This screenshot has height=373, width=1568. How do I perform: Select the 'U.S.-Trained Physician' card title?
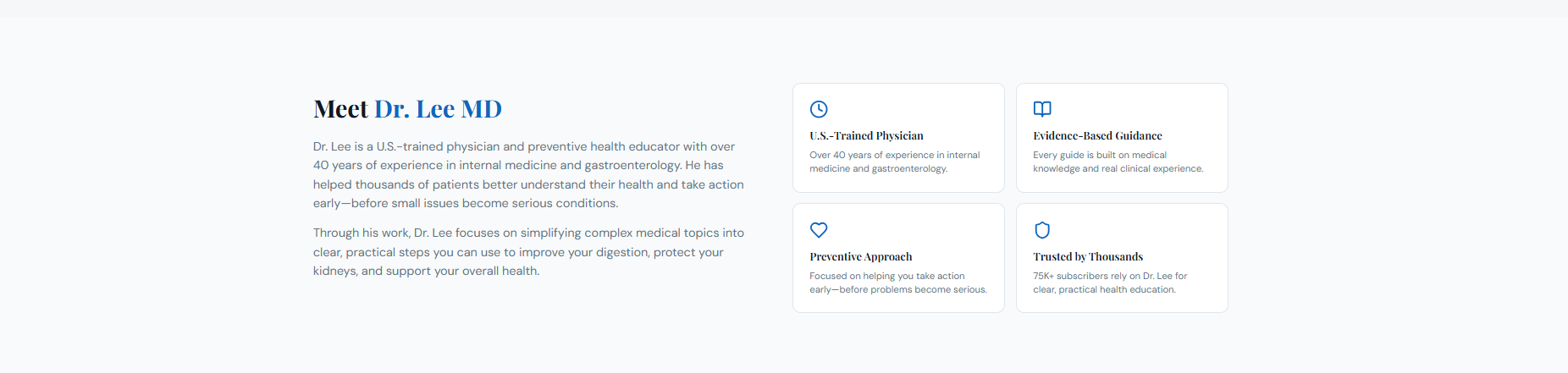click(x=866, y=135)
